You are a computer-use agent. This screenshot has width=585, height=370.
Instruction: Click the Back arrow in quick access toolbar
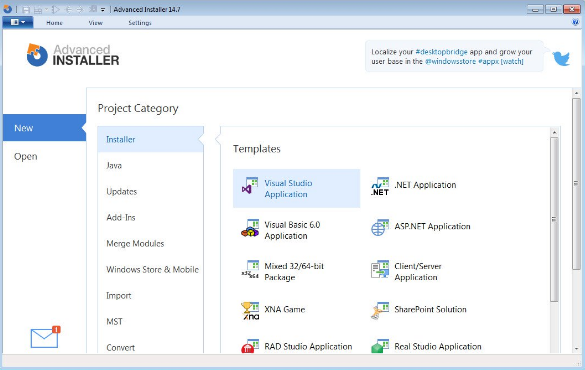point(68,9)
